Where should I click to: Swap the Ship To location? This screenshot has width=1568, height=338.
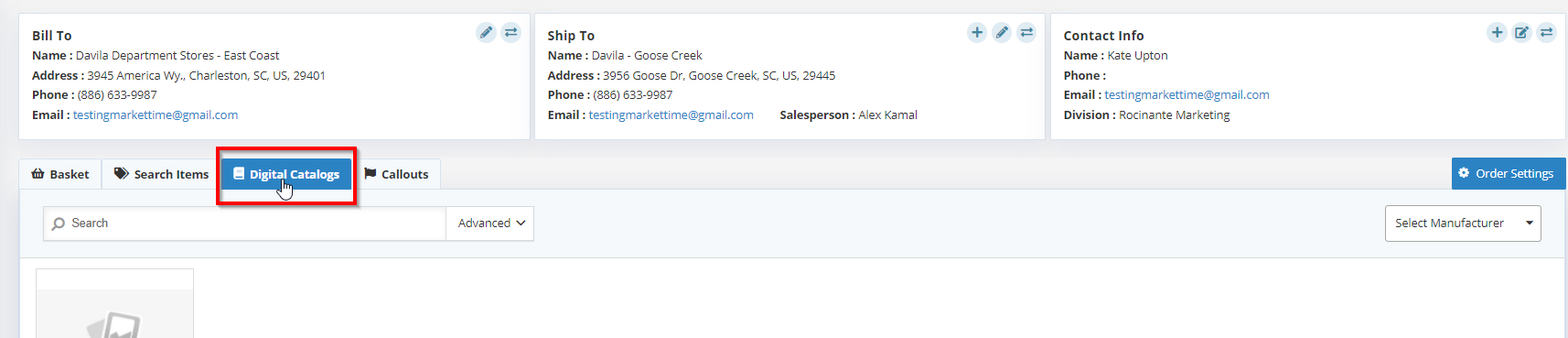tap(1026, 33)
